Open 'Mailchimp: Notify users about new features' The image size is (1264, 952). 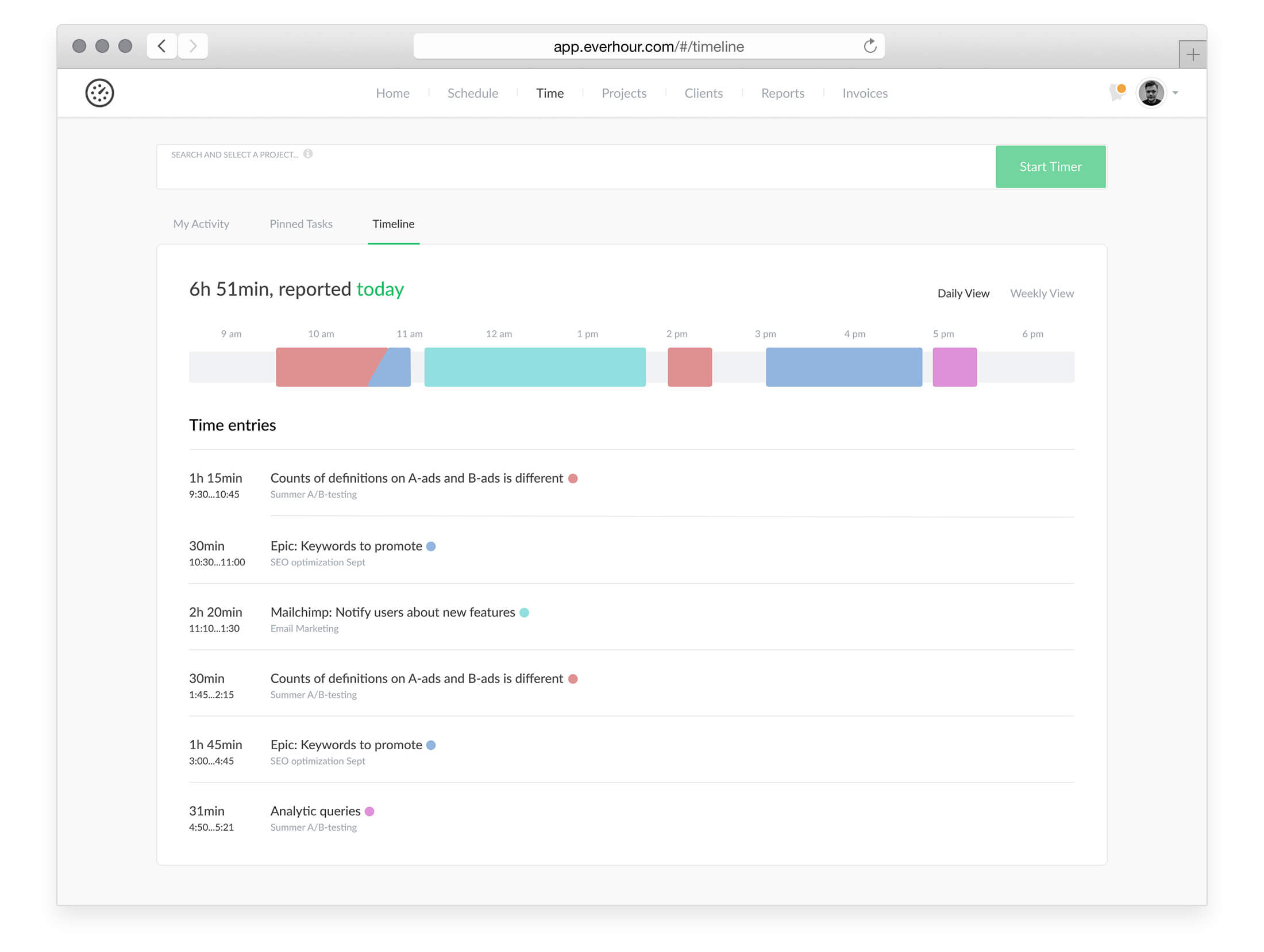(392, 612)
